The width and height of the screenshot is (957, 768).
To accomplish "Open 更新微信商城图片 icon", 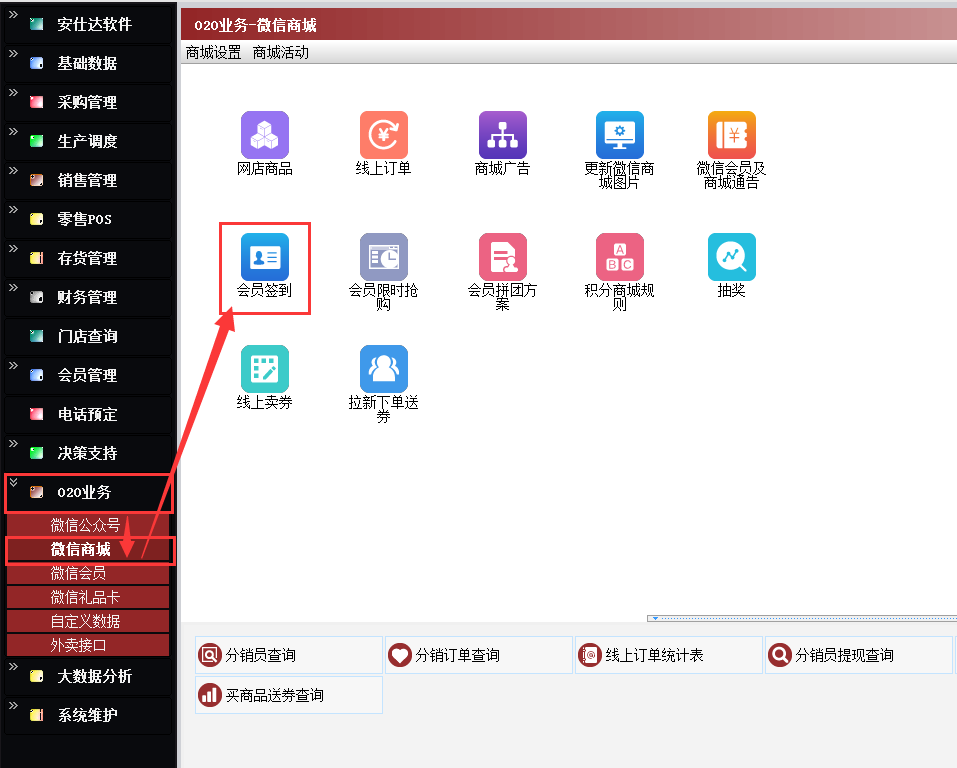I will [619, 135].
